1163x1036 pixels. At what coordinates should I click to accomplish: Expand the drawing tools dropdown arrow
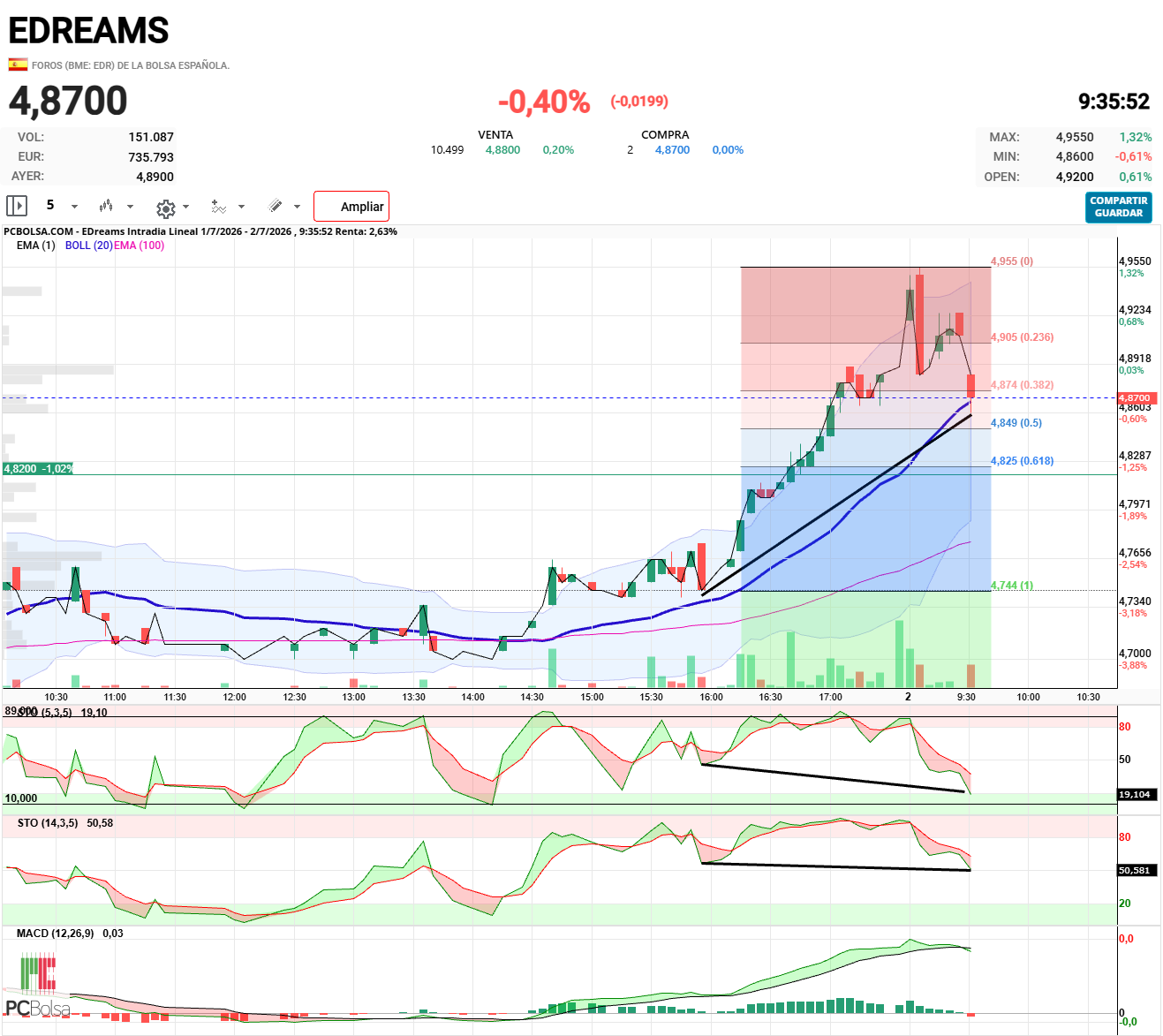[x=297, y=207]
